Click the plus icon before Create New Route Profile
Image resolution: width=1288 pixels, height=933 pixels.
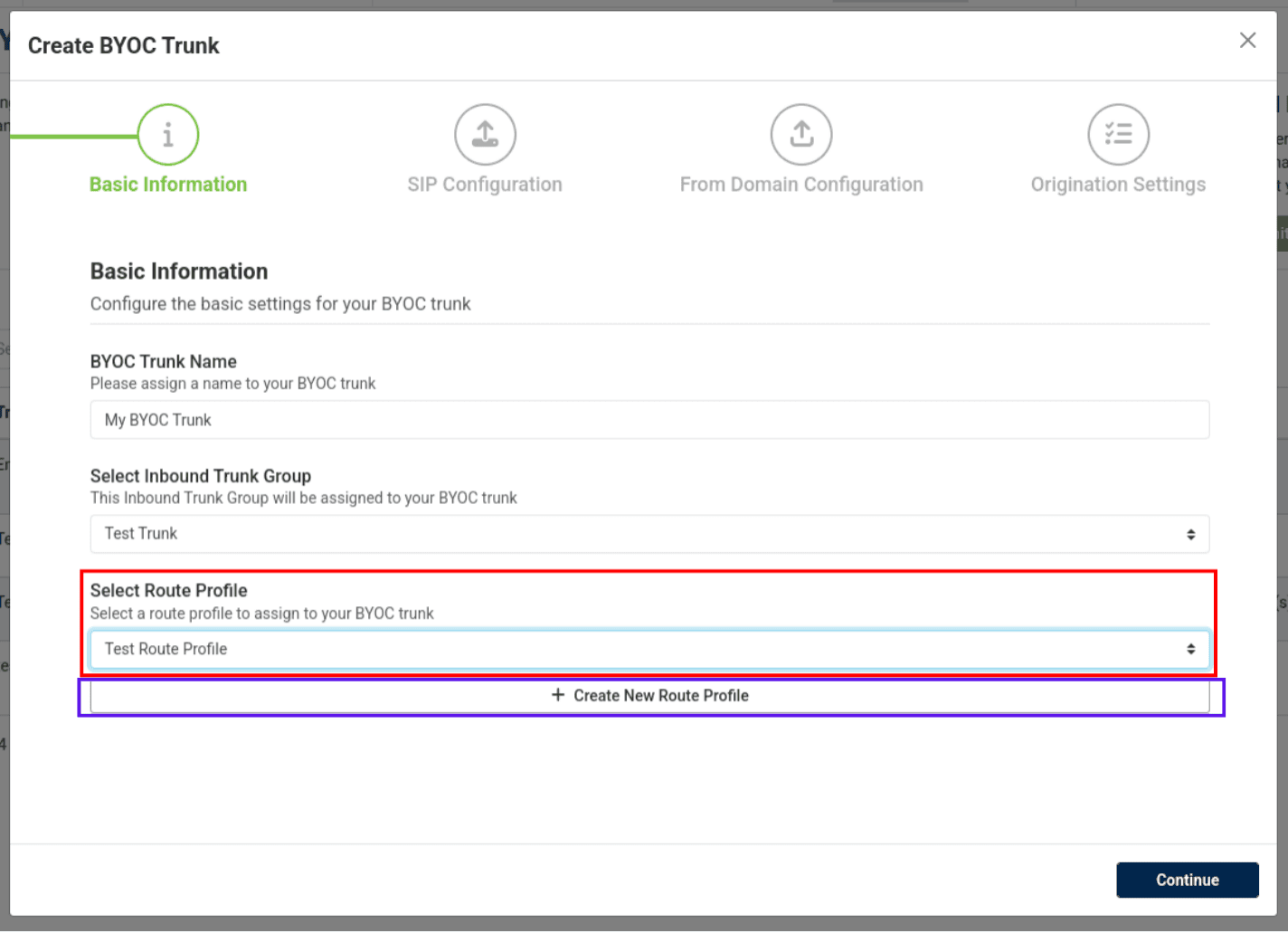(558, 695)
